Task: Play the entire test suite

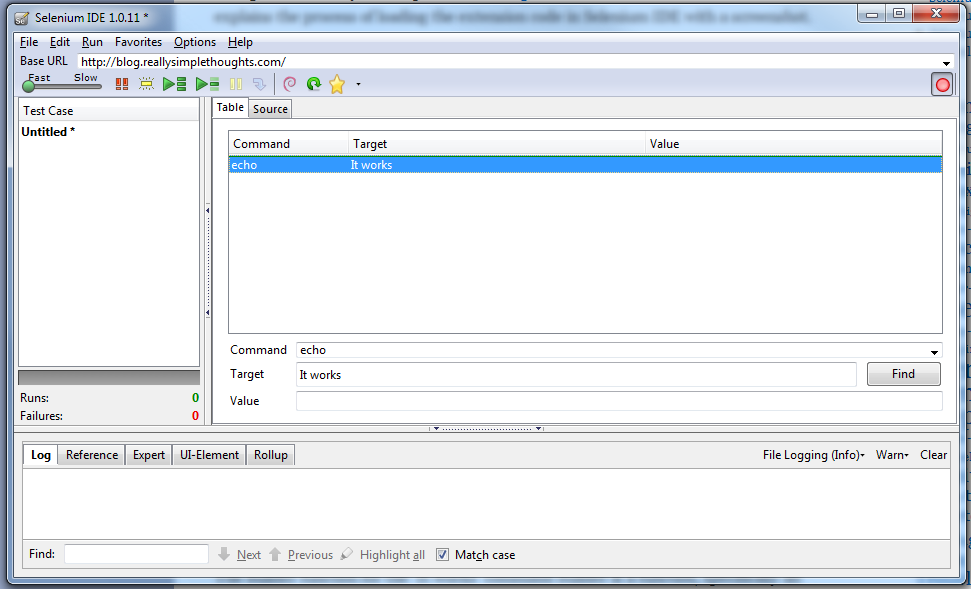Action: [175, 84]
